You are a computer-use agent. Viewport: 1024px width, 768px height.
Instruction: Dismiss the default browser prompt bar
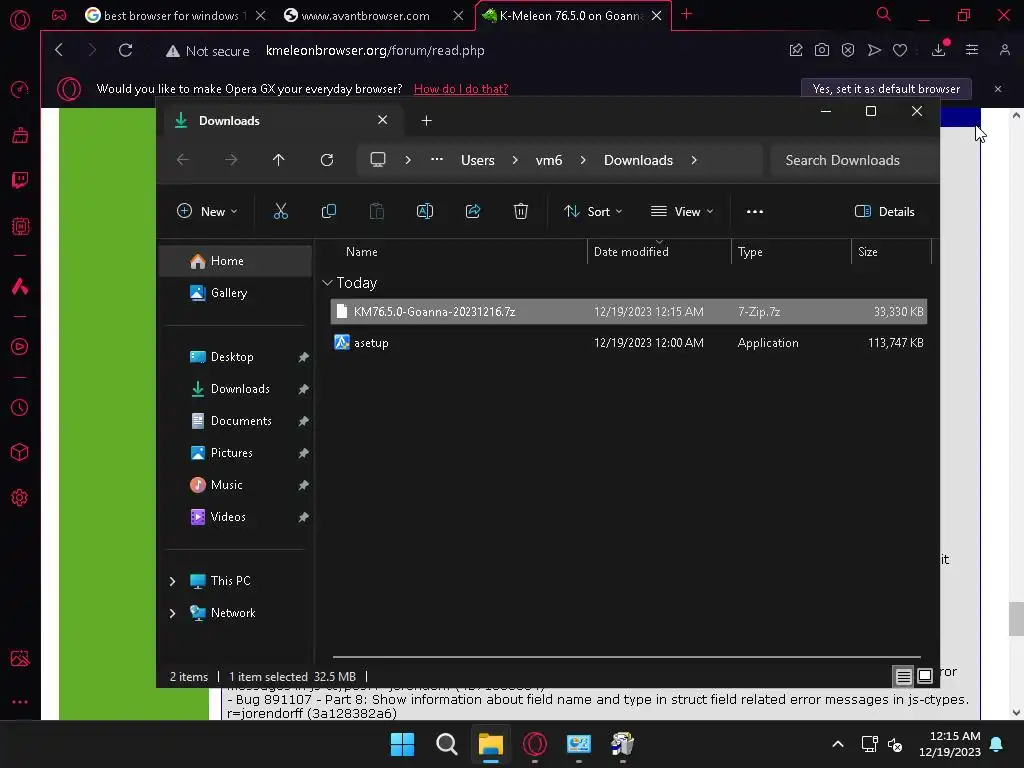click(998, 89)
